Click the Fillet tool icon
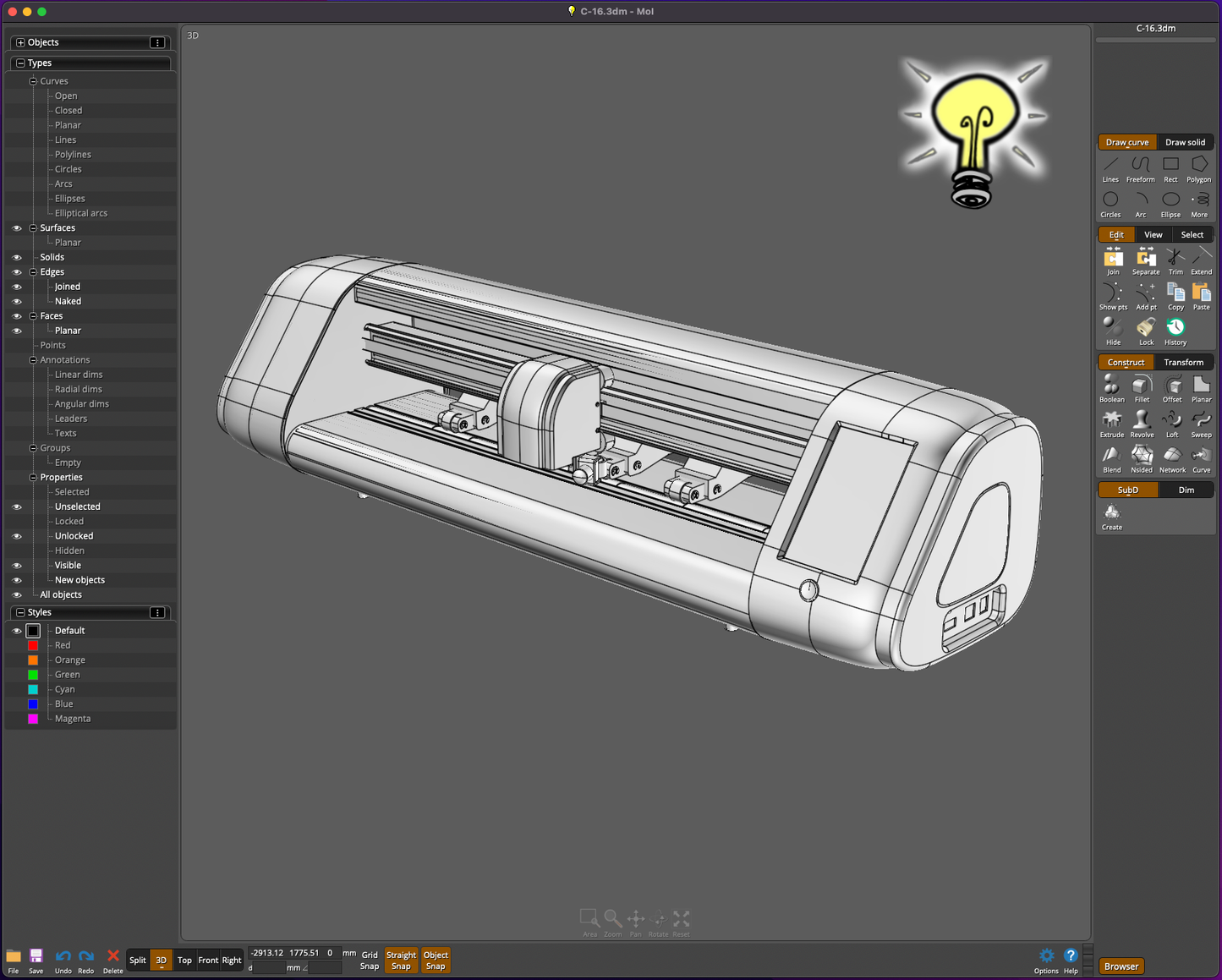Image resolution: width=1222 pixels, height=980 pixels. pyautogui.click(x=1142, y=388)
